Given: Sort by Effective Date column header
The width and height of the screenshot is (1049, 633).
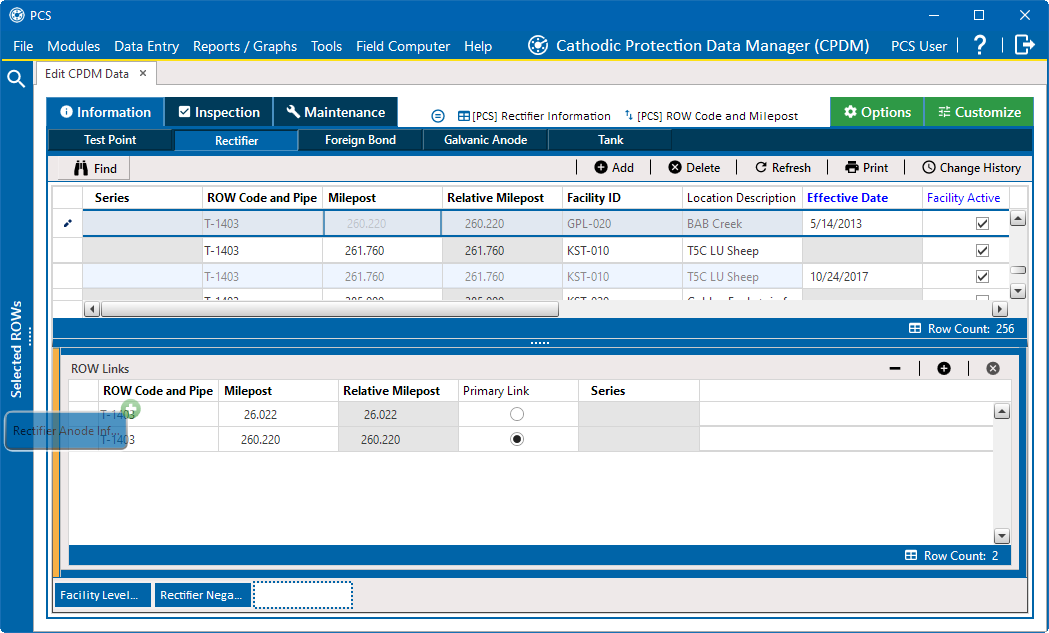Looking at the screenshot, I should coord(862,197).
